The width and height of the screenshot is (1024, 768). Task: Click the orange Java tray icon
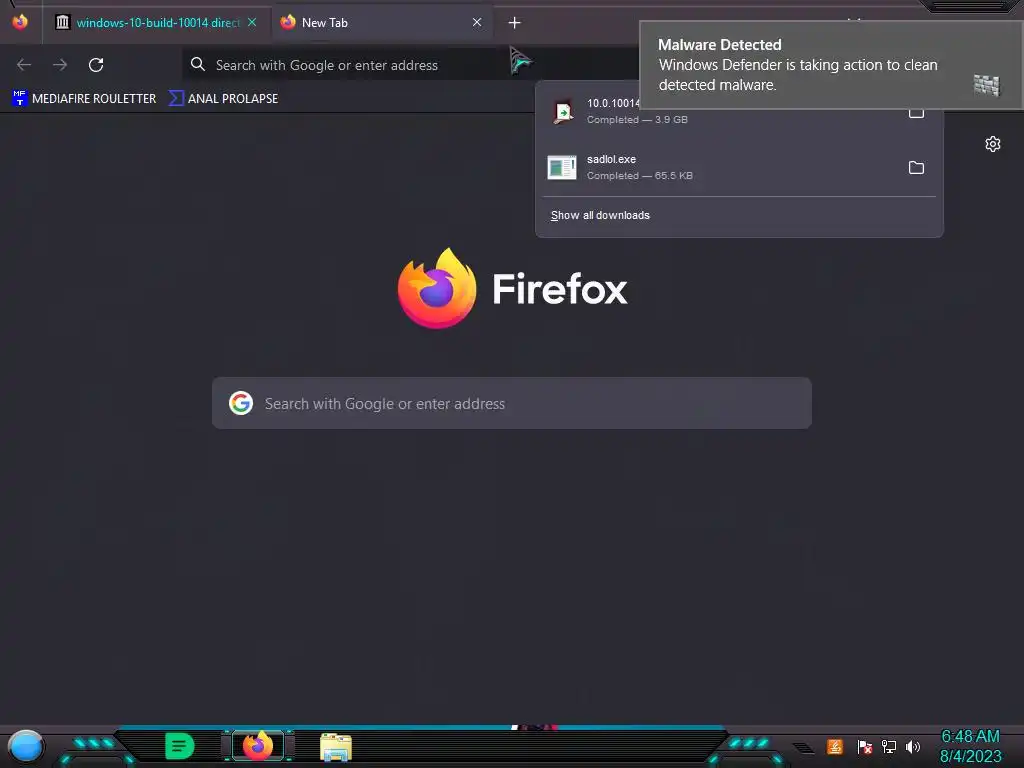(x=835, y=746)
